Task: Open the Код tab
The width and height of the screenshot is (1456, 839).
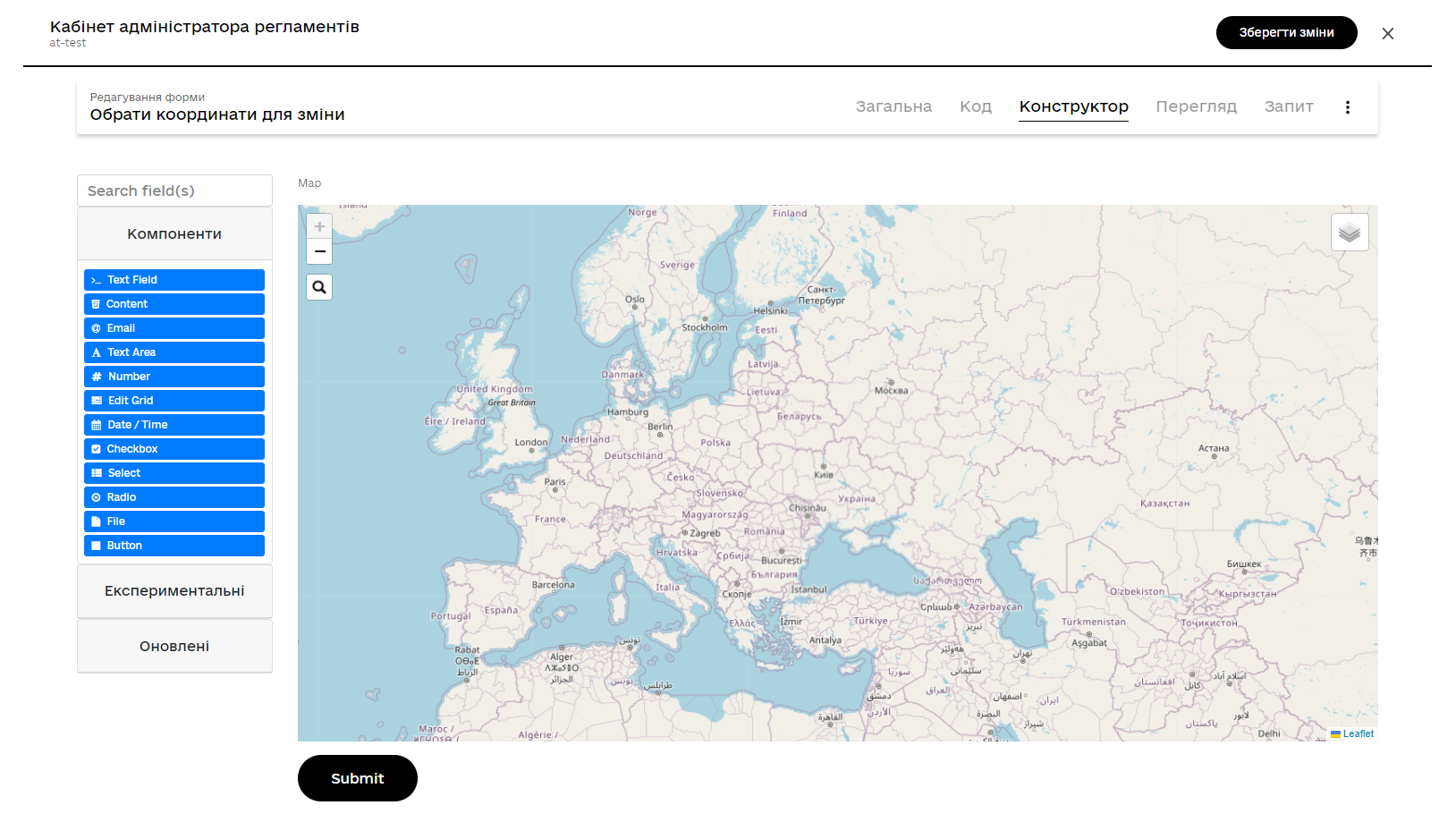Action: point(976,106)
